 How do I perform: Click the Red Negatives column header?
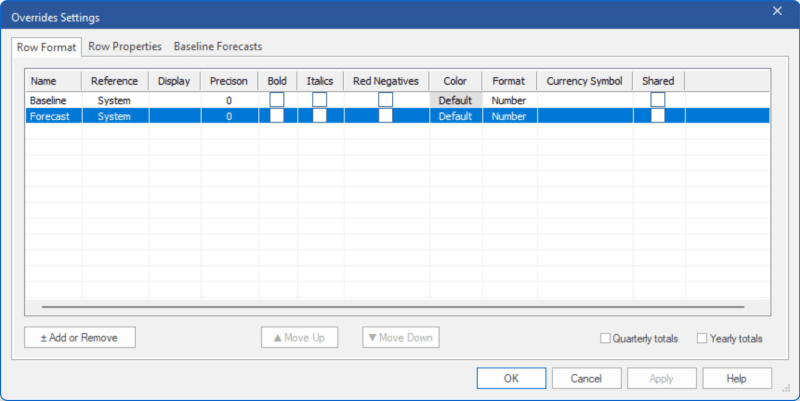coord(386,81)
